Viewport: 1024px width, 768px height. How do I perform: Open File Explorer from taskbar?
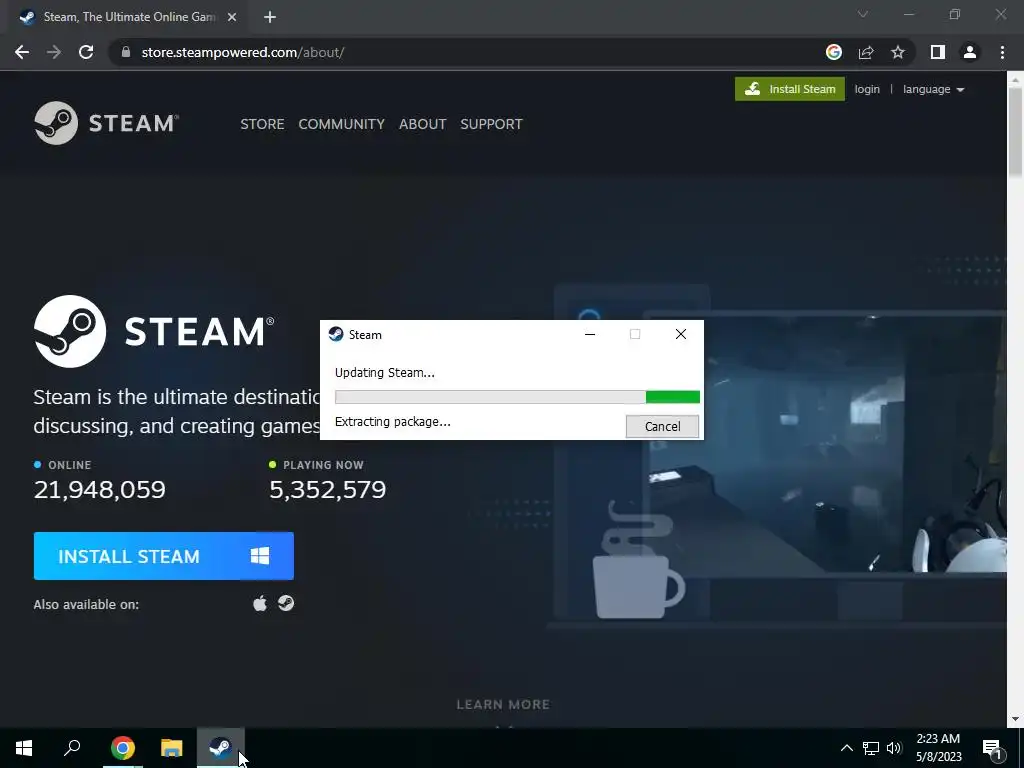pos(172,748)
